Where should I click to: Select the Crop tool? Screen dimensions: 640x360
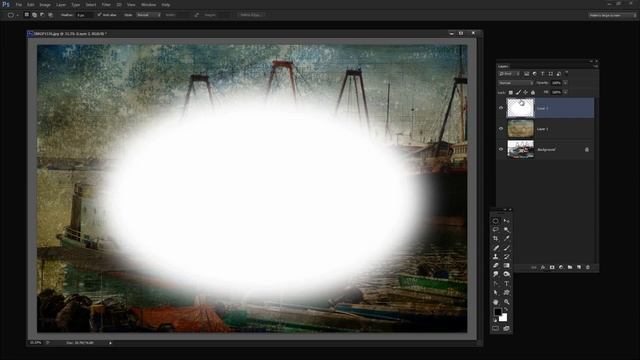496,238
